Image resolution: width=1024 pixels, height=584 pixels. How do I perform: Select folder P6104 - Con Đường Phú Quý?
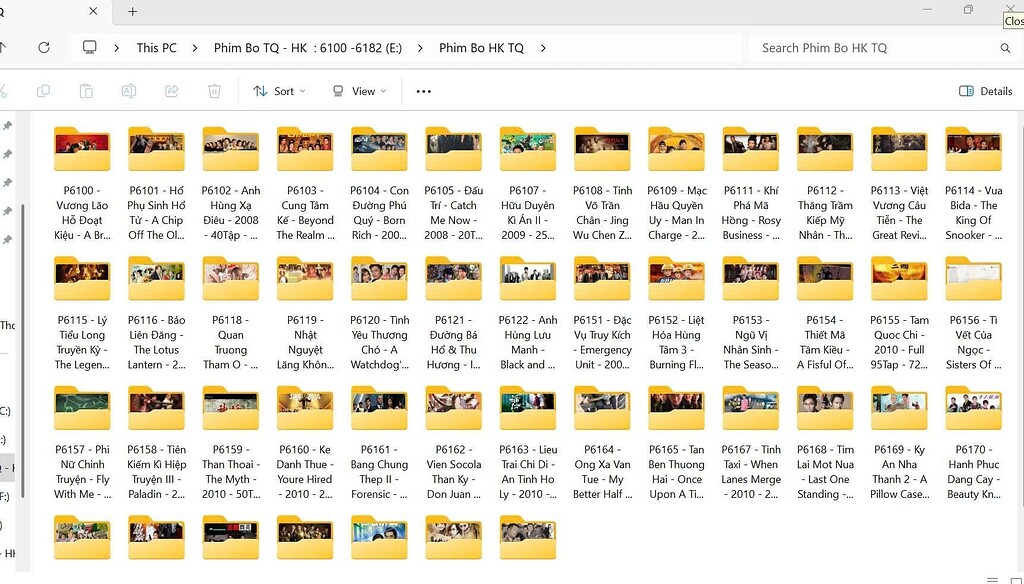[379, 184]
